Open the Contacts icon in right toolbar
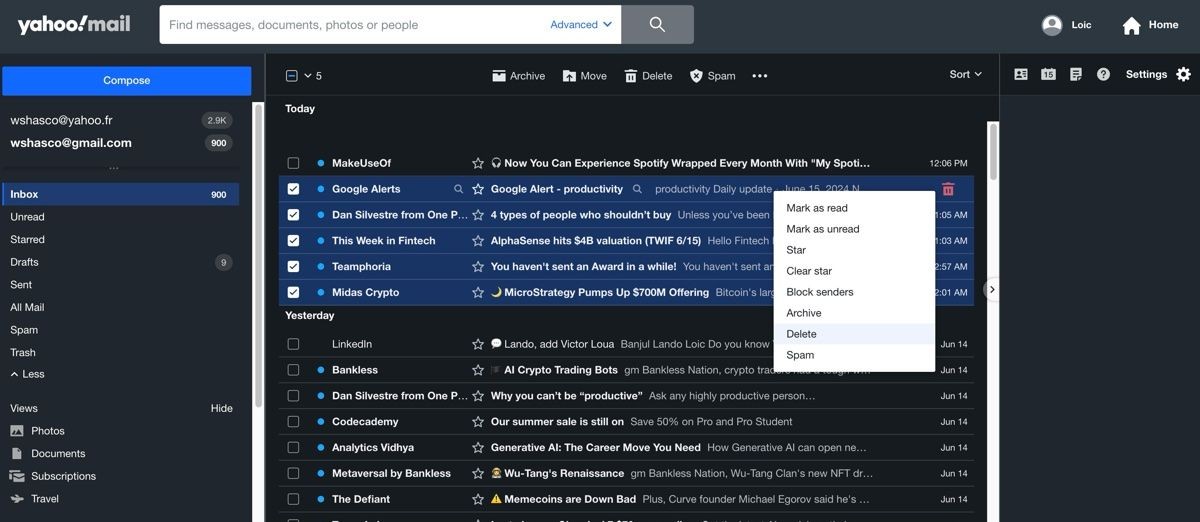The image size is (1200, 522). (1021, 74)
